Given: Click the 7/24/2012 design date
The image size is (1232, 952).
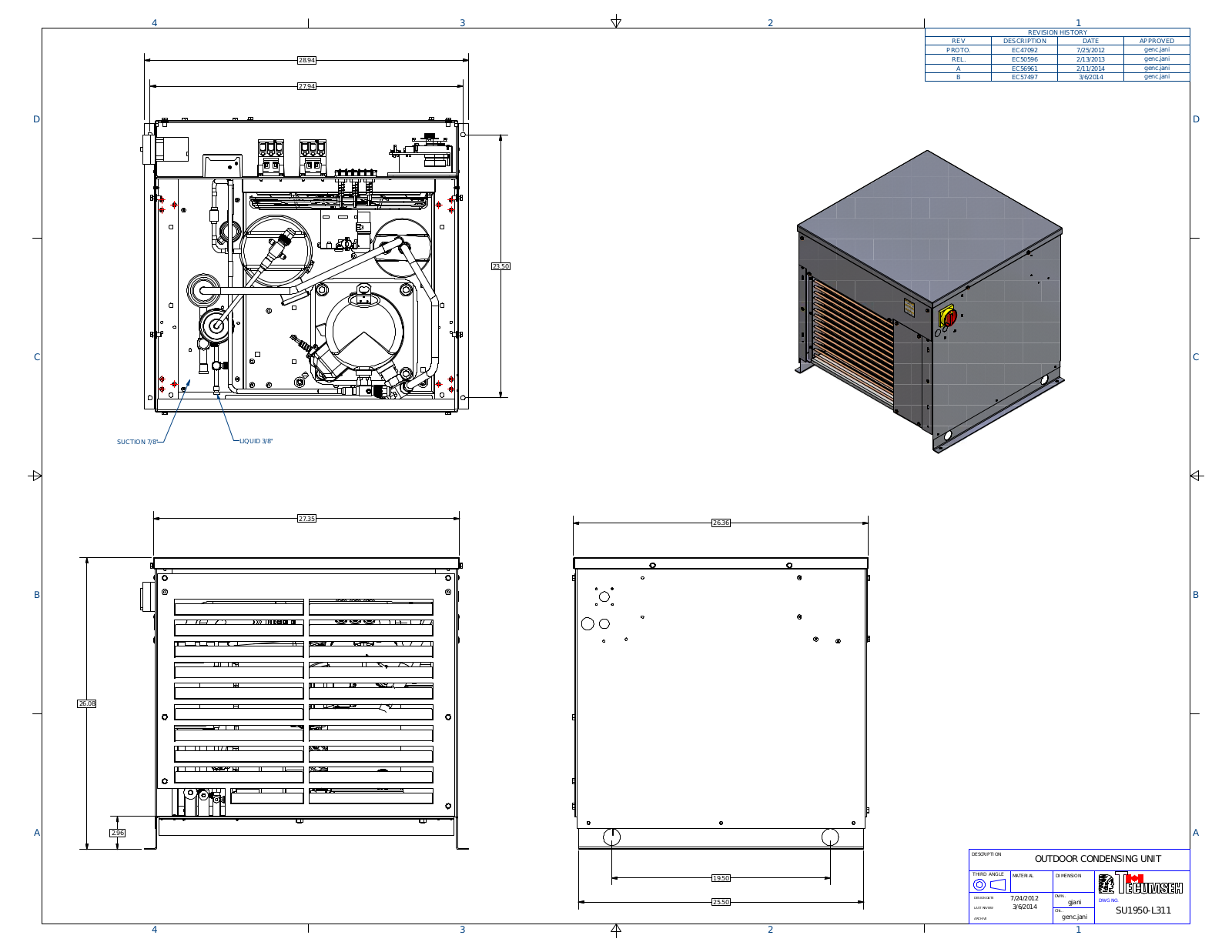Looking at the screenshot, I should click(1024, 898).
